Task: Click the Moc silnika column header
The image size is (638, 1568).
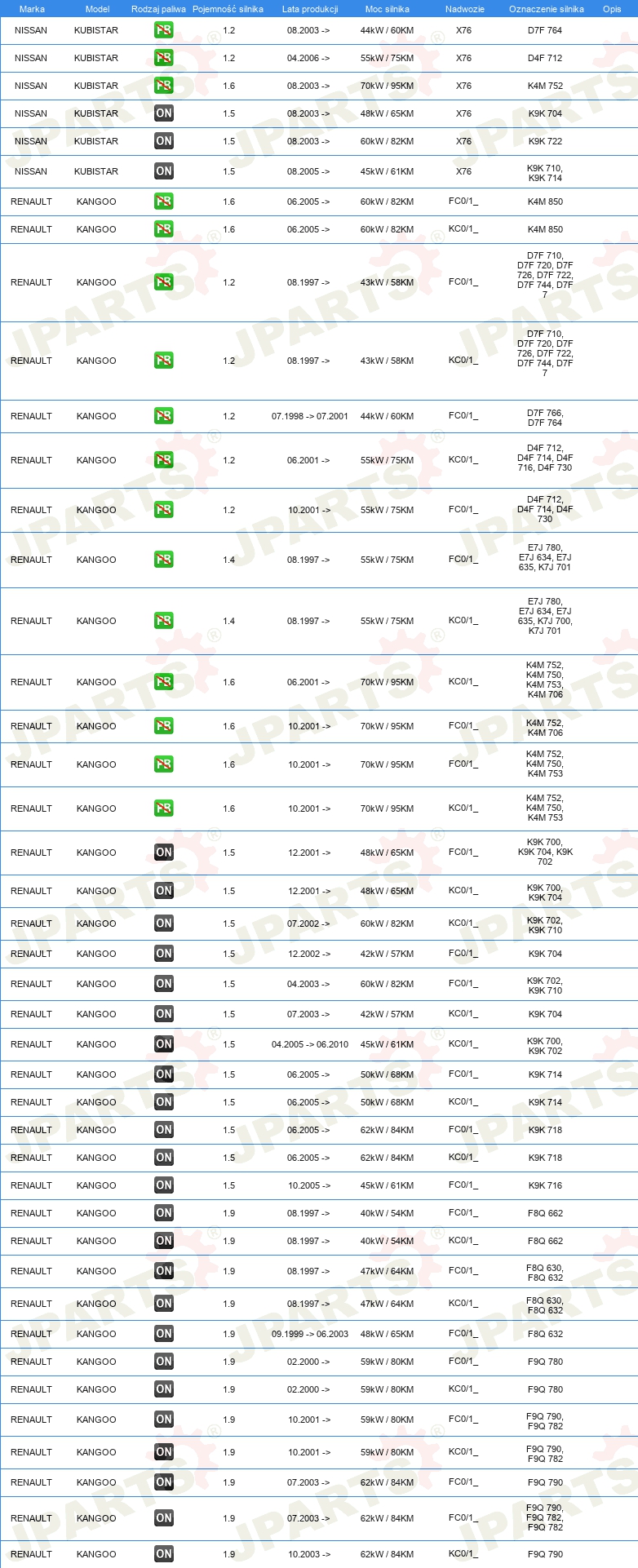Action: [388, 9]
